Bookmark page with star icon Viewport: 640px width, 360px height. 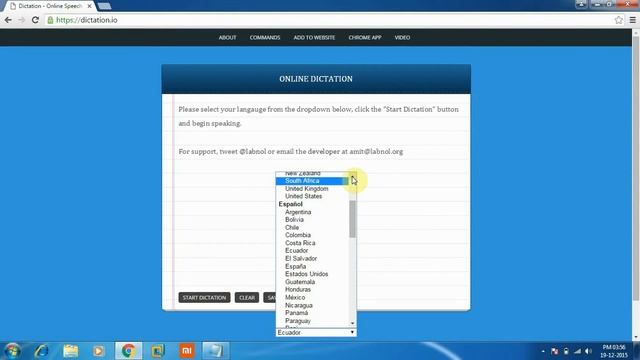(x=619, y=20)
